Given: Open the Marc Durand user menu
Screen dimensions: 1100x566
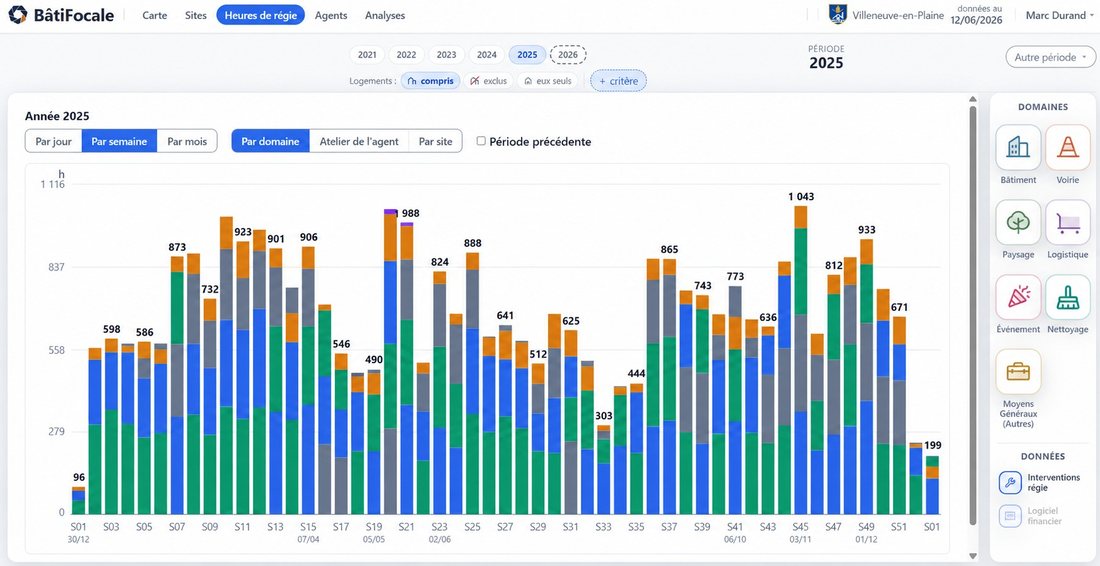Looking at the screenshot, I should tap(1060, 15).
